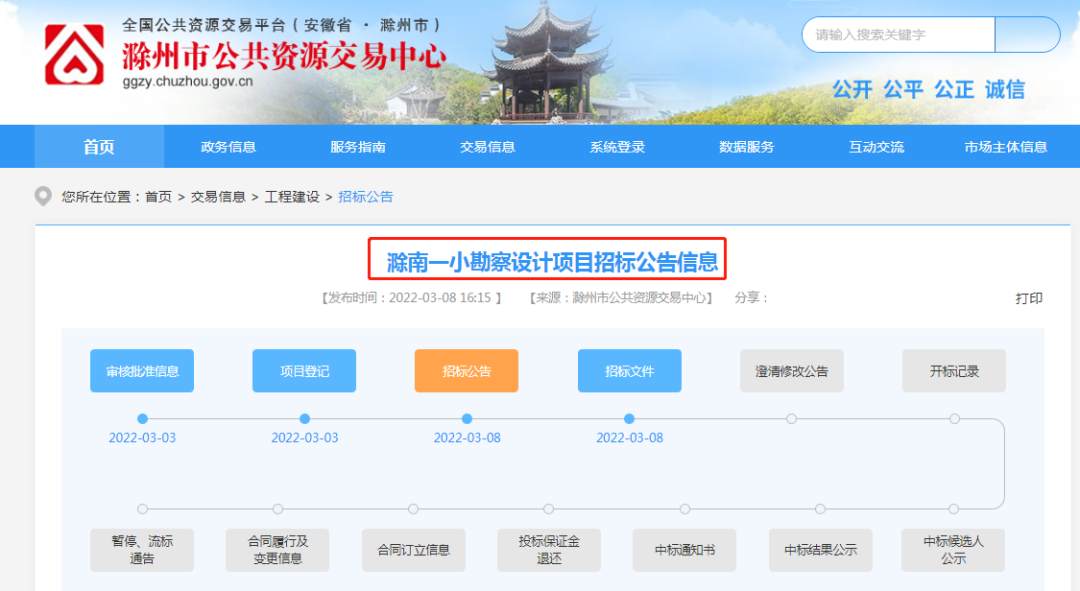Click hollow timeline dot above 中标通知书
This screenshot has width=1080, height=591.
(x=685, y=509)
